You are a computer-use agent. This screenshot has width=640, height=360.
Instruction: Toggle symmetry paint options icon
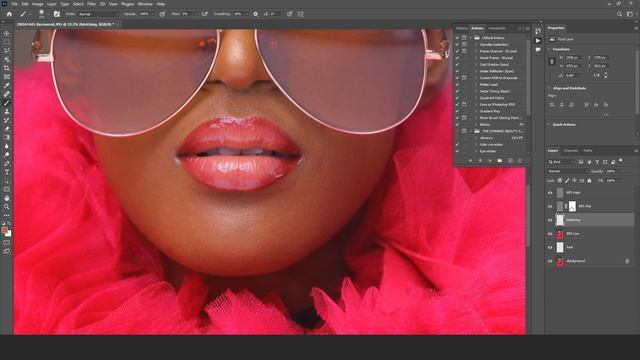[301, 14]
